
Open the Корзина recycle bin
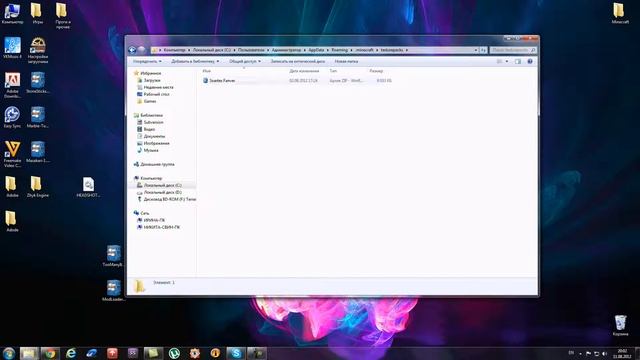click(x=620, y=325)
